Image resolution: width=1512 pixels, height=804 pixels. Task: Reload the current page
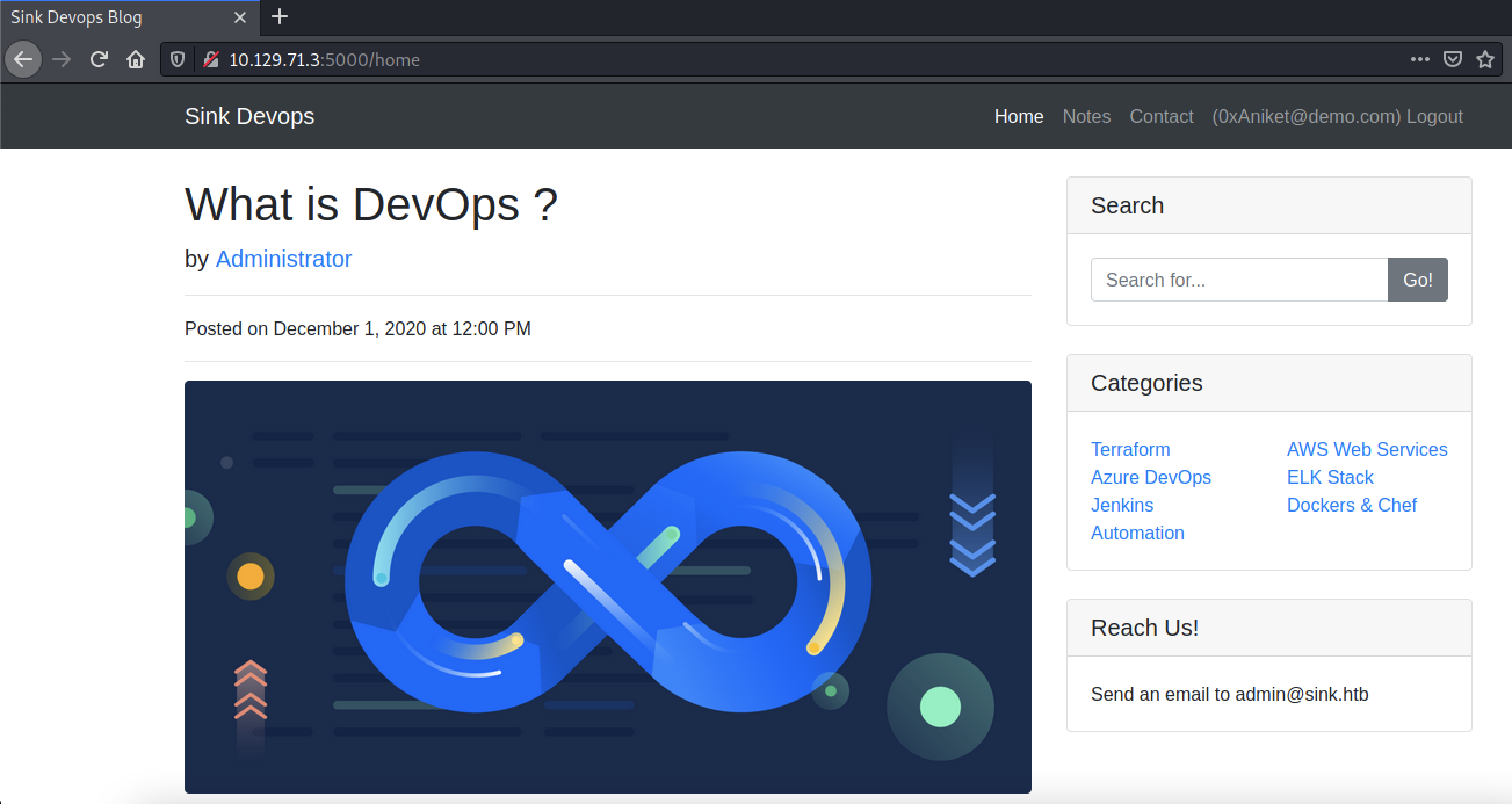pos(99,59)
